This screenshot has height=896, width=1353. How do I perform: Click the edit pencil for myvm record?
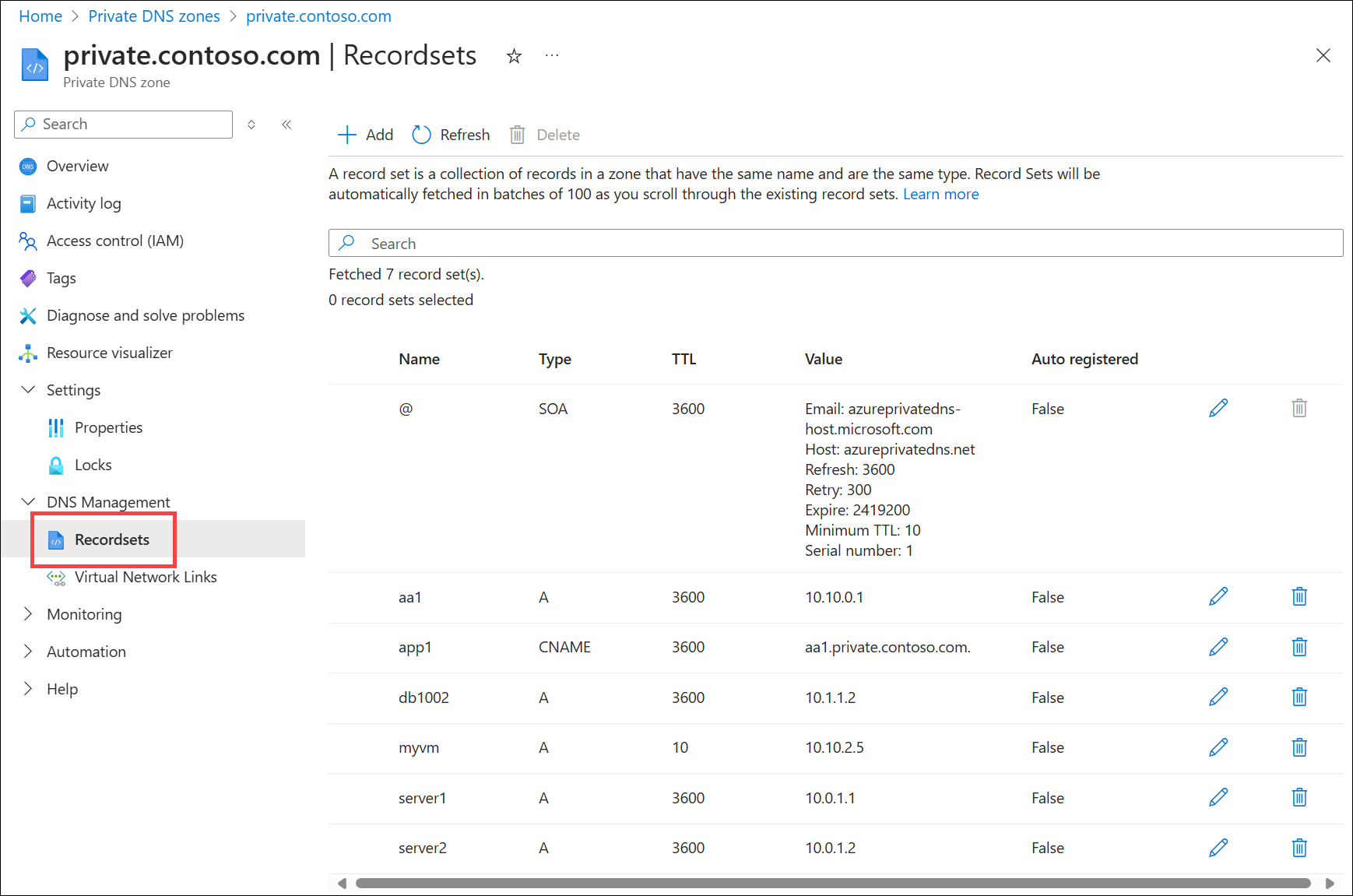coord(1218,747)
